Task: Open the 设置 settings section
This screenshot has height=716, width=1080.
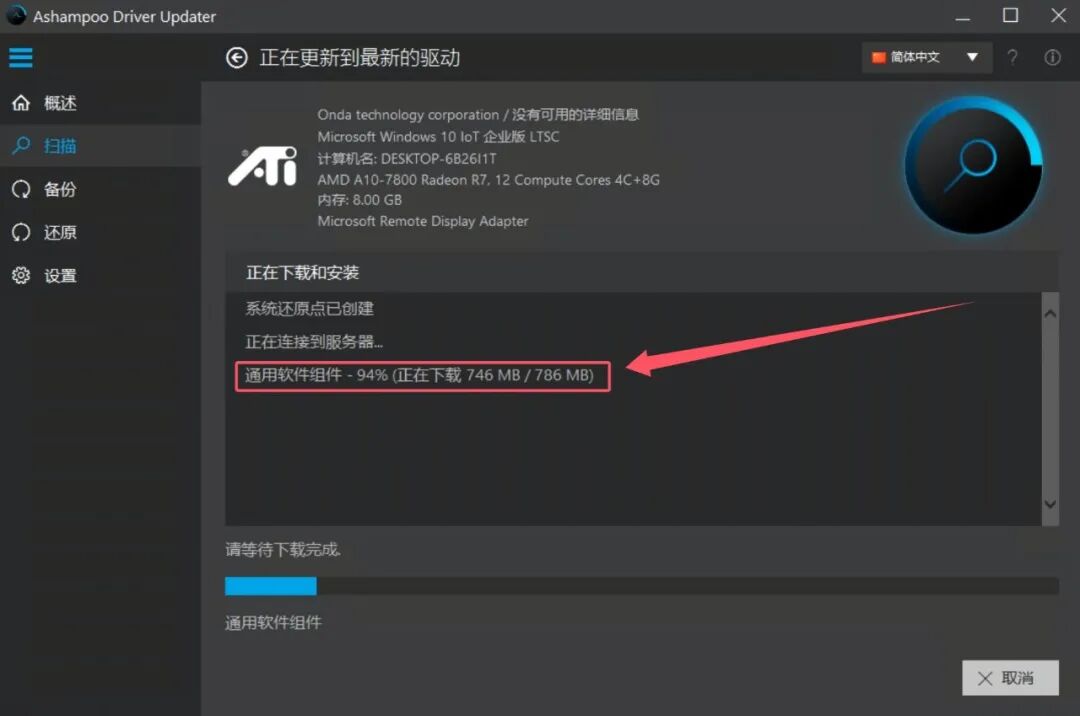Action: 101,275
